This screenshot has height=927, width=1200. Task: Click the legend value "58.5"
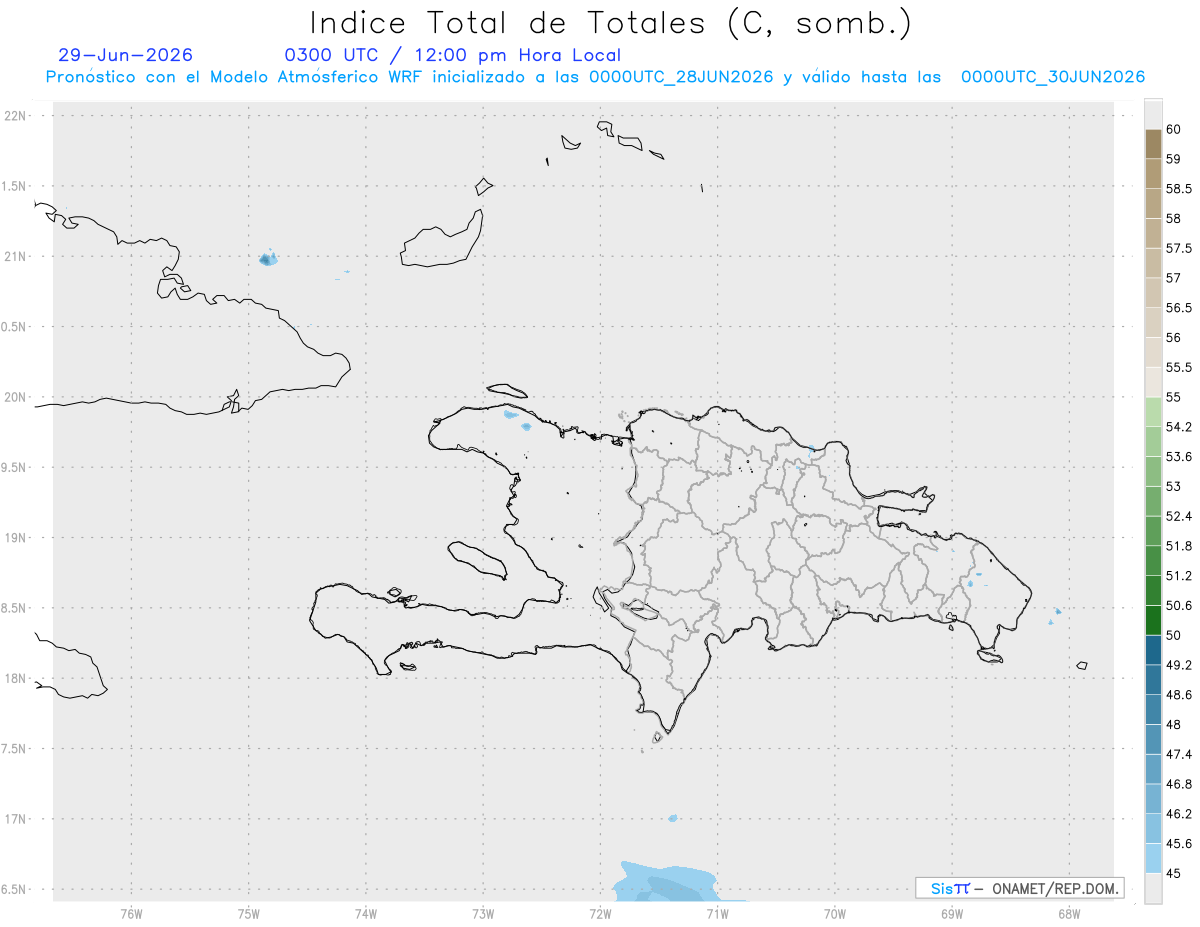tap(1179, 188)
